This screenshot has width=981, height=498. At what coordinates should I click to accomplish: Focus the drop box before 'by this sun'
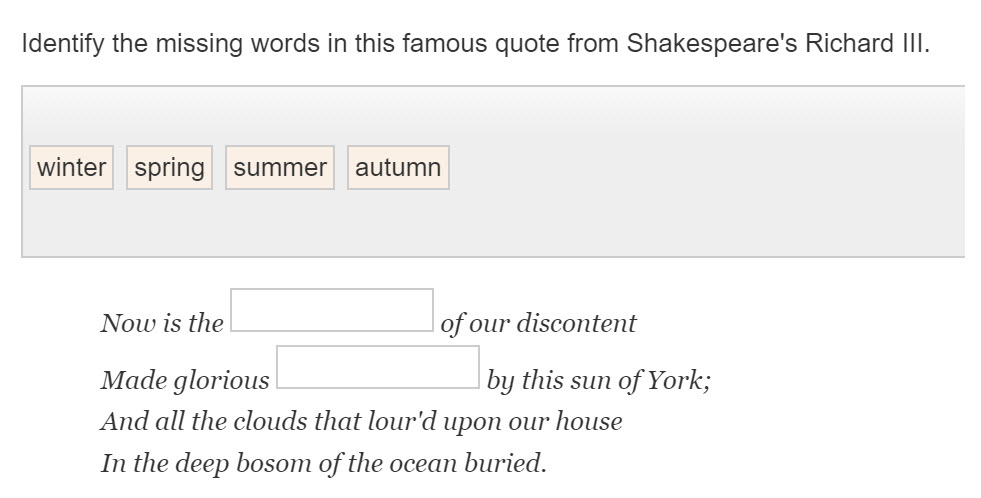pos(377,367)
